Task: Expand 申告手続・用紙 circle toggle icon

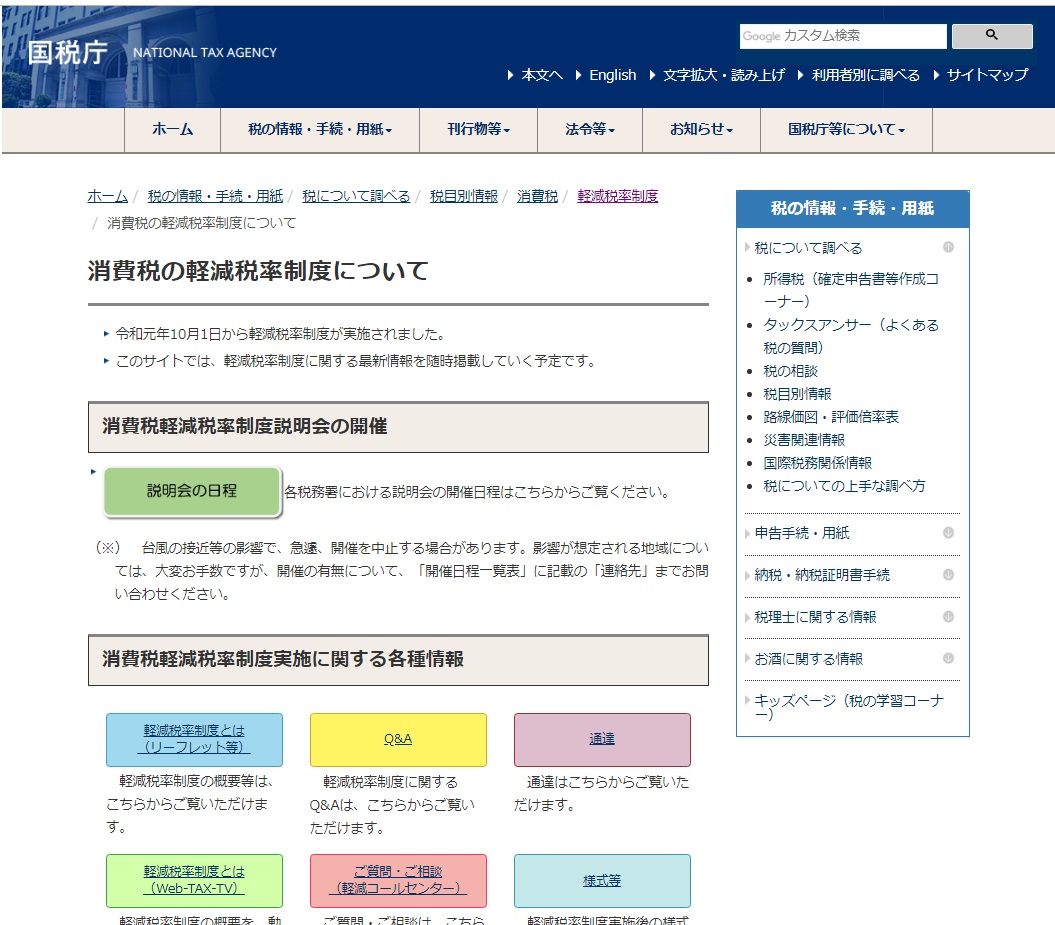Action: coord(948,533)
